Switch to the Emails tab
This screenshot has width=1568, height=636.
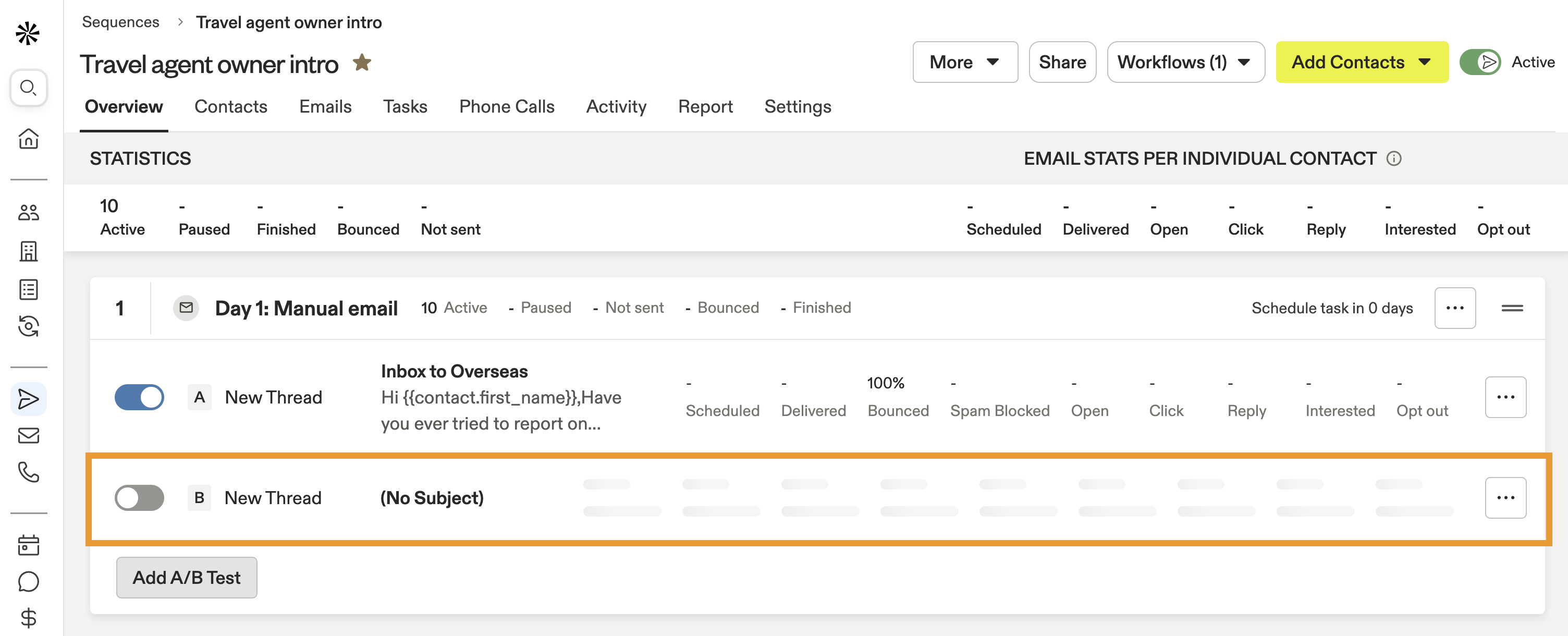point(325,106)
